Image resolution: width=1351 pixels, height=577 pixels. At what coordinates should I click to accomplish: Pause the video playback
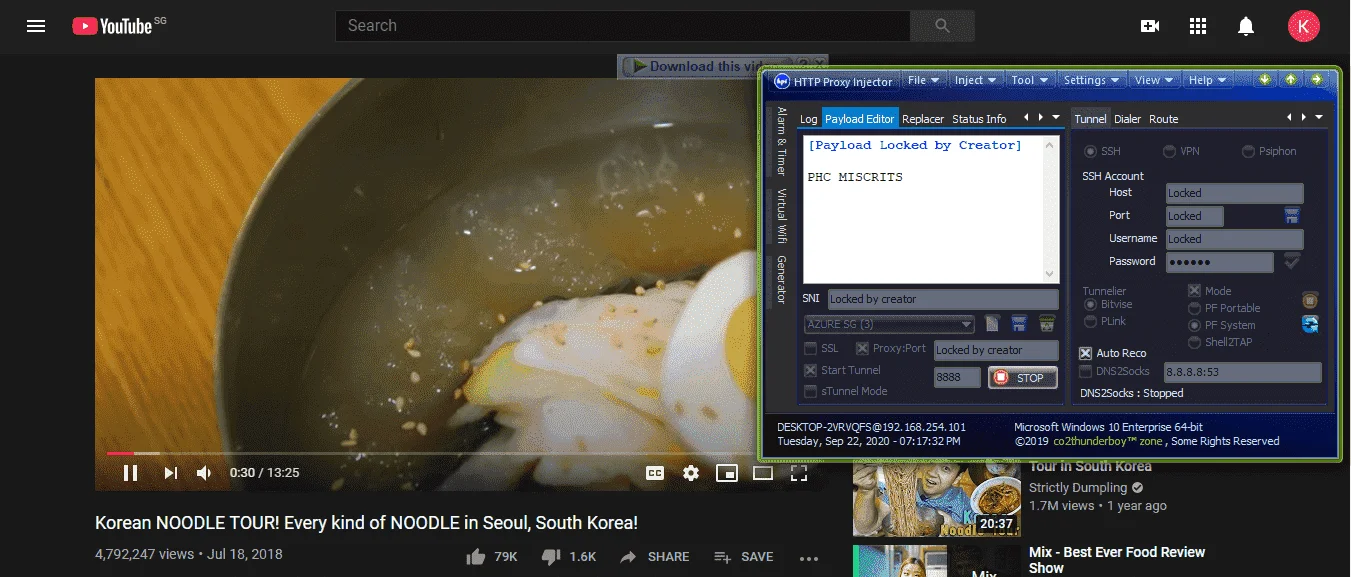130,473
